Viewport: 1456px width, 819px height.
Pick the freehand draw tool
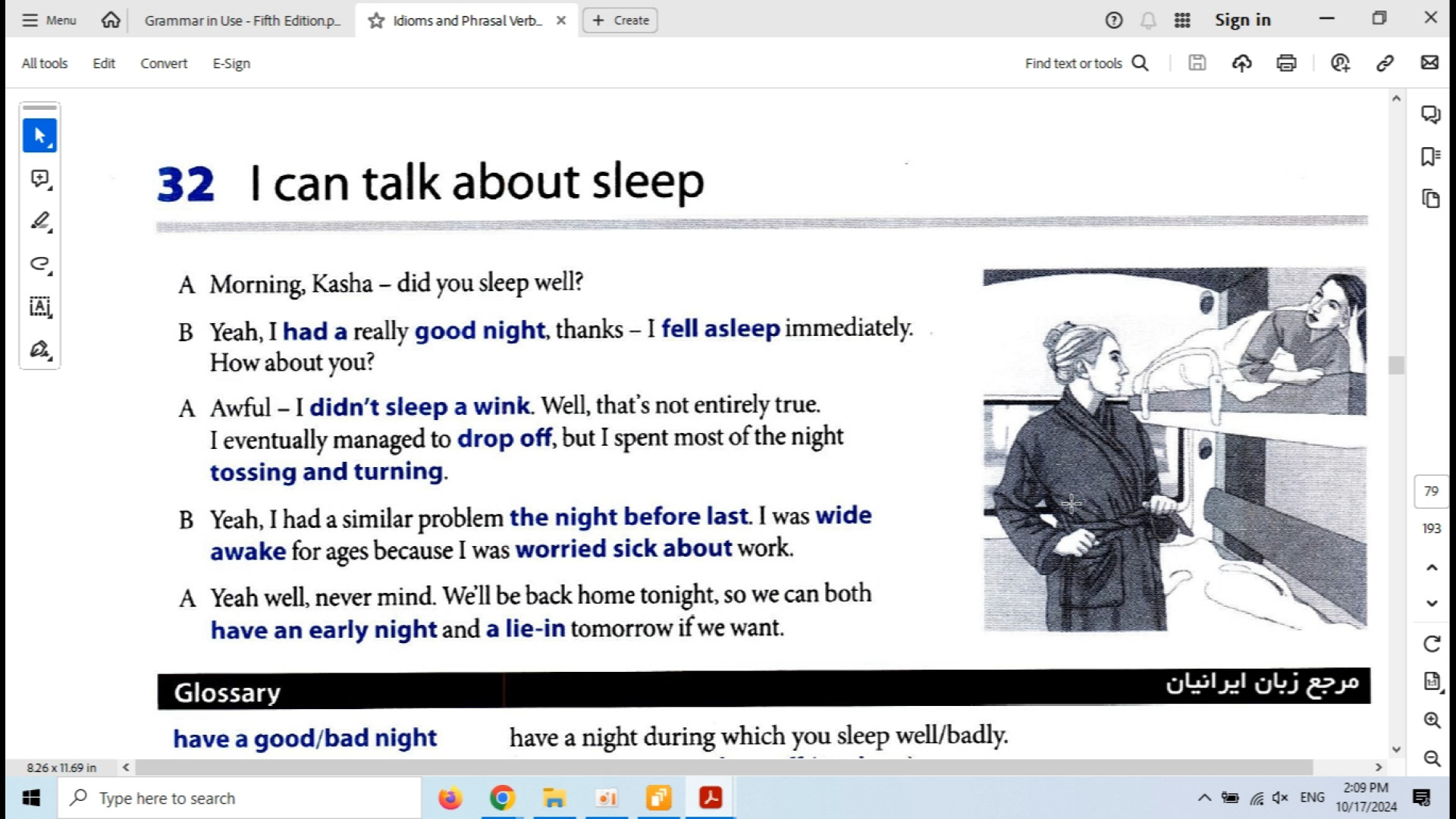coord(39,264)
